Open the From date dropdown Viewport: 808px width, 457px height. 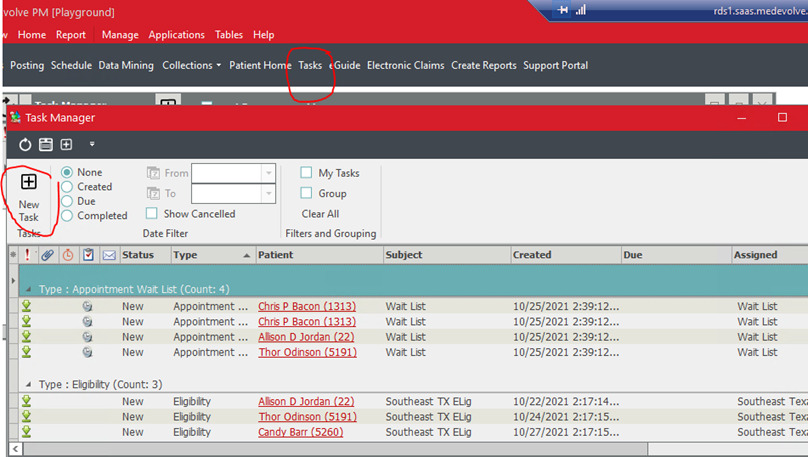coord(268,173)
